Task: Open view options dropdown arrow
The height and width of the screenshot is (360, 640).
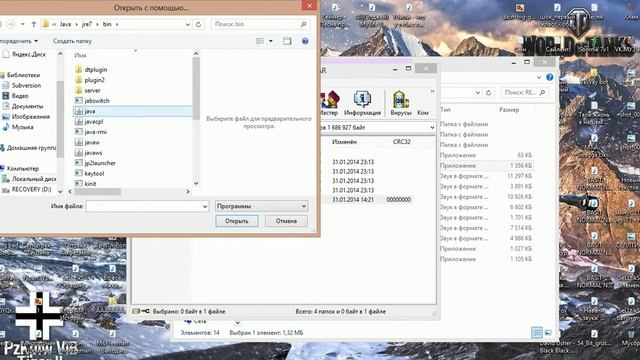Action: 271,41
